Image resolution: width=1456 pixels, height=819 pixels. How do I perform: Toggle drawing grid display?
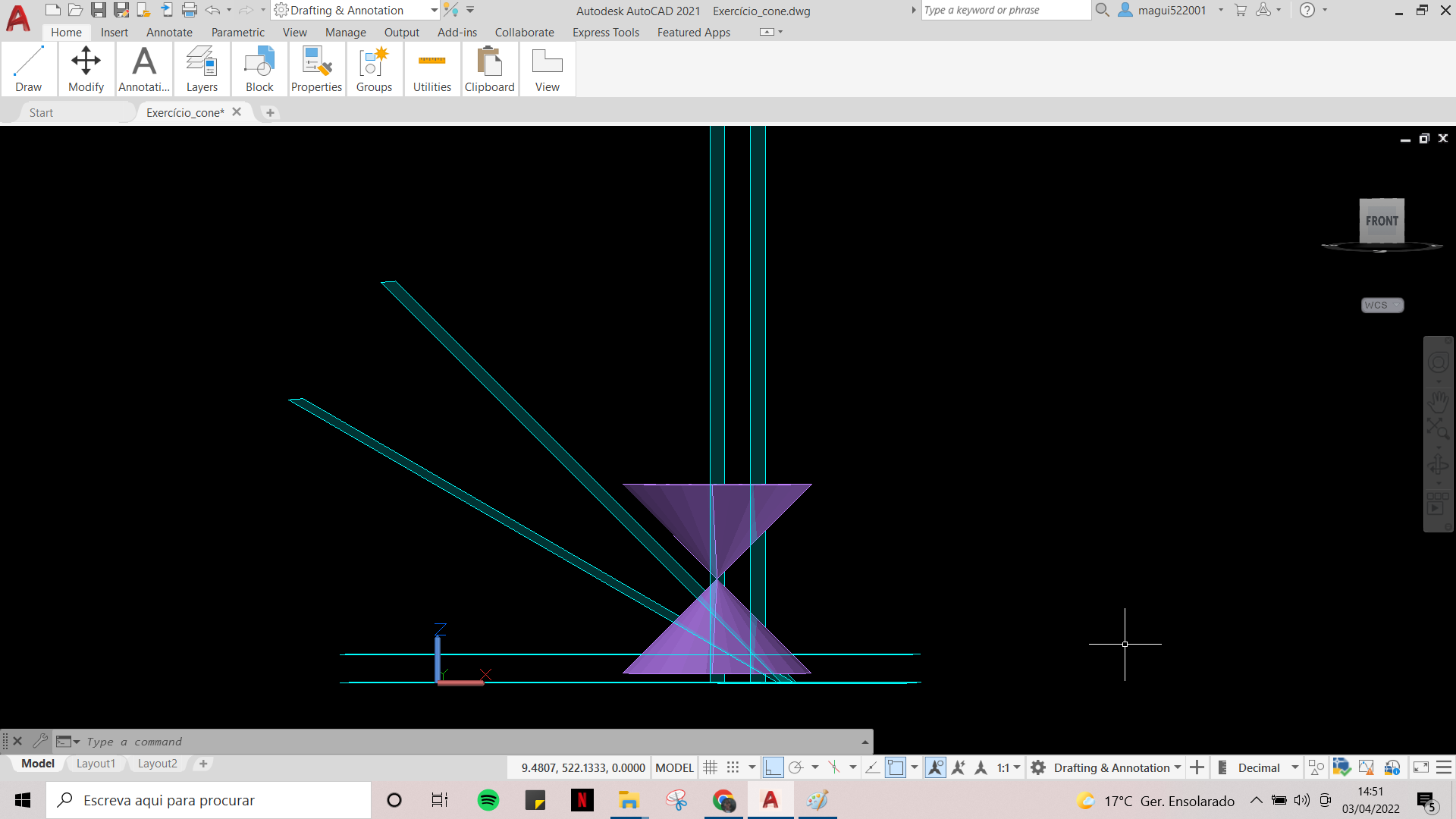[710, 767]
